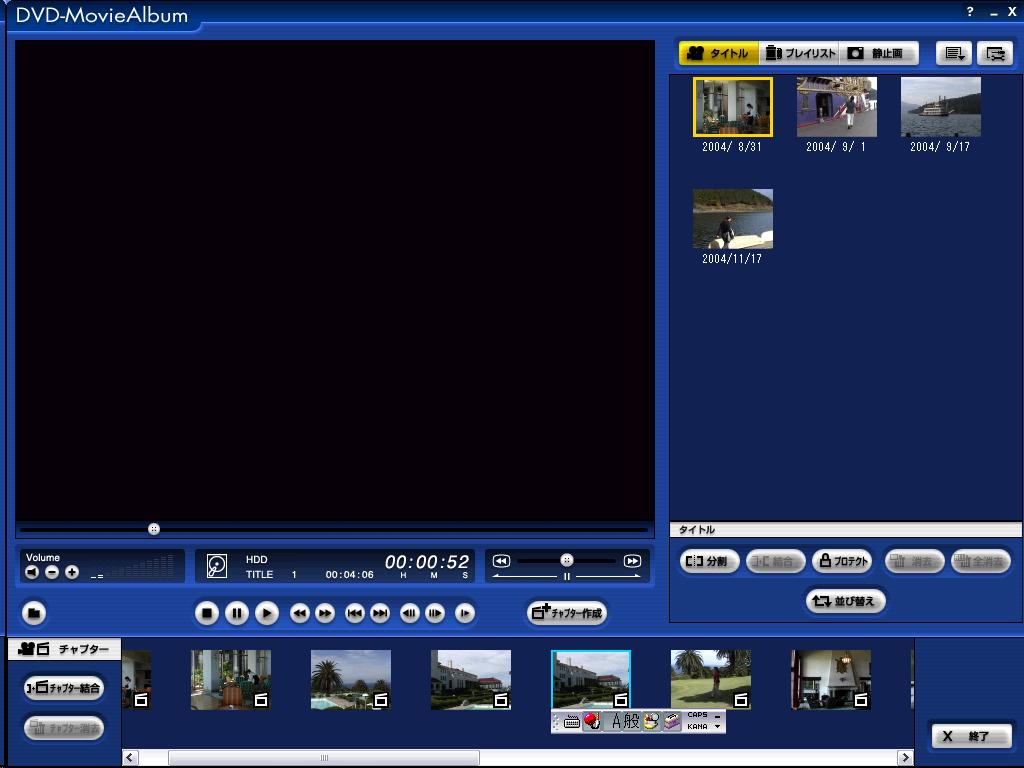Play in slow motion

(464, 613)
